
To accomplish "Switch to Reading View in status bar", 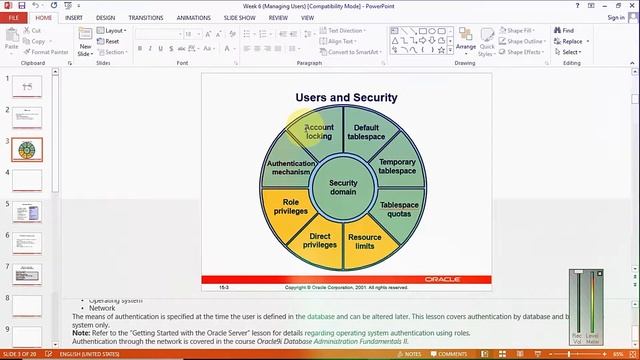I will tap(520, 354).
